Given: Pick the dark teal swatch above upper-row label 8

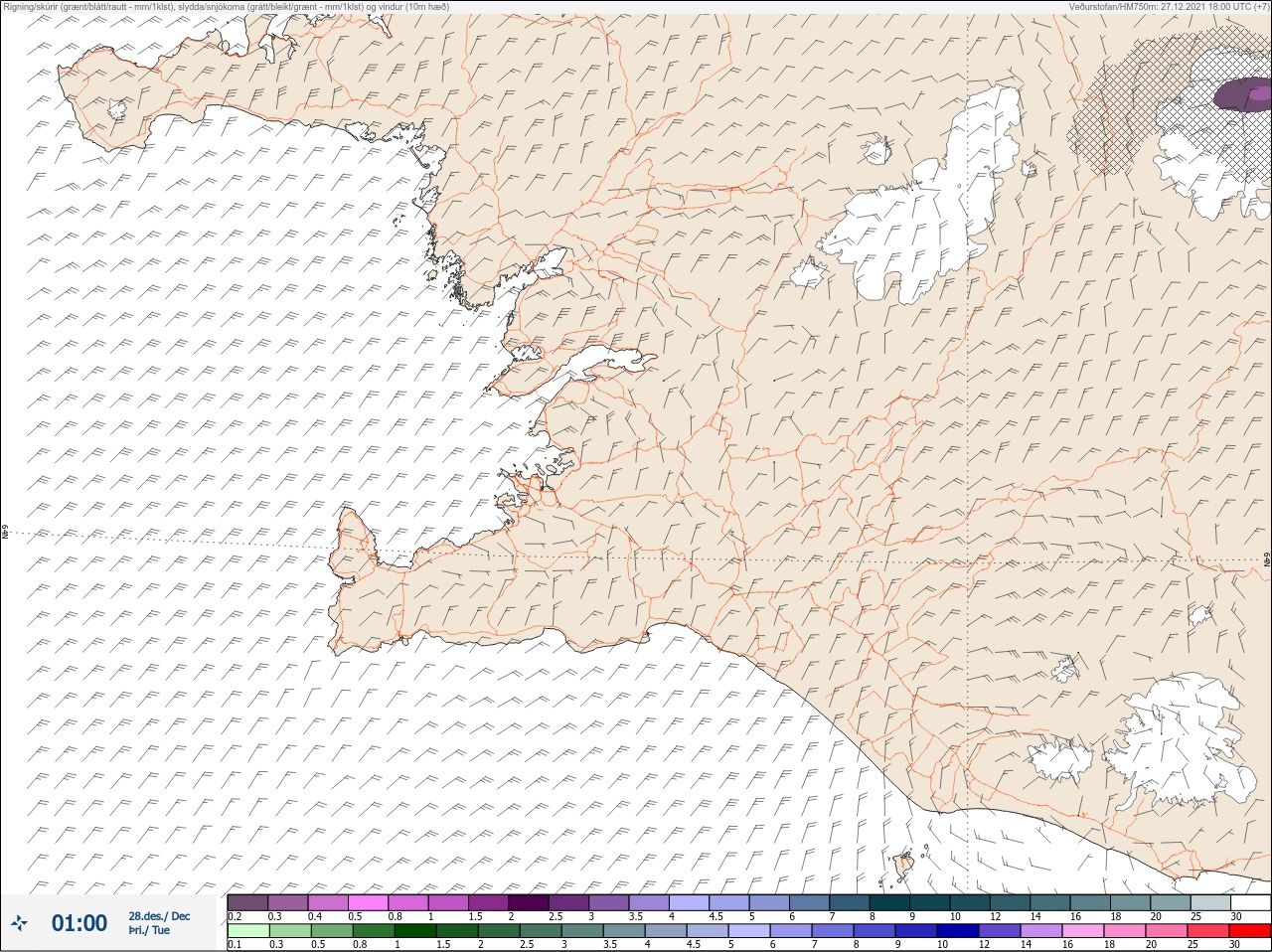Looking at the screenshot, I should click(x=889, y=902).
